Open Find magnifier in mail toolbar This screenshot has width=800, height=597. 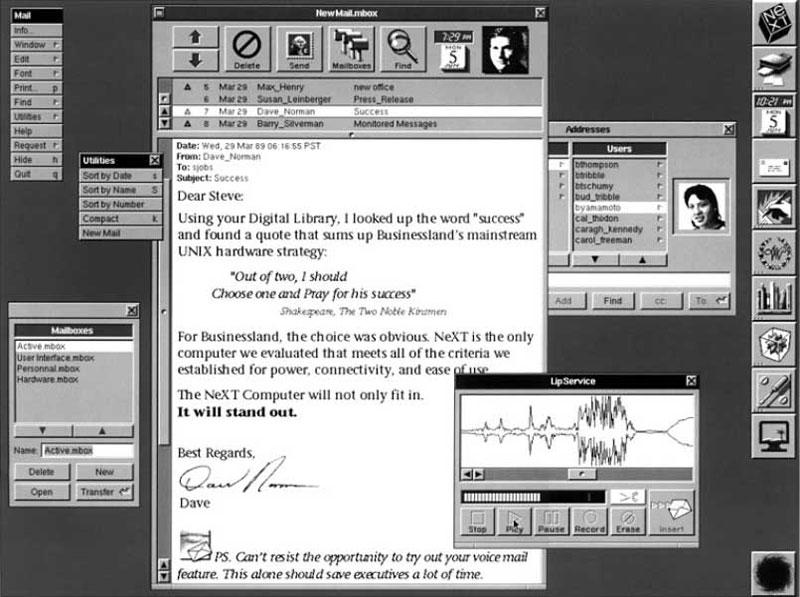[x=403, y=49]
